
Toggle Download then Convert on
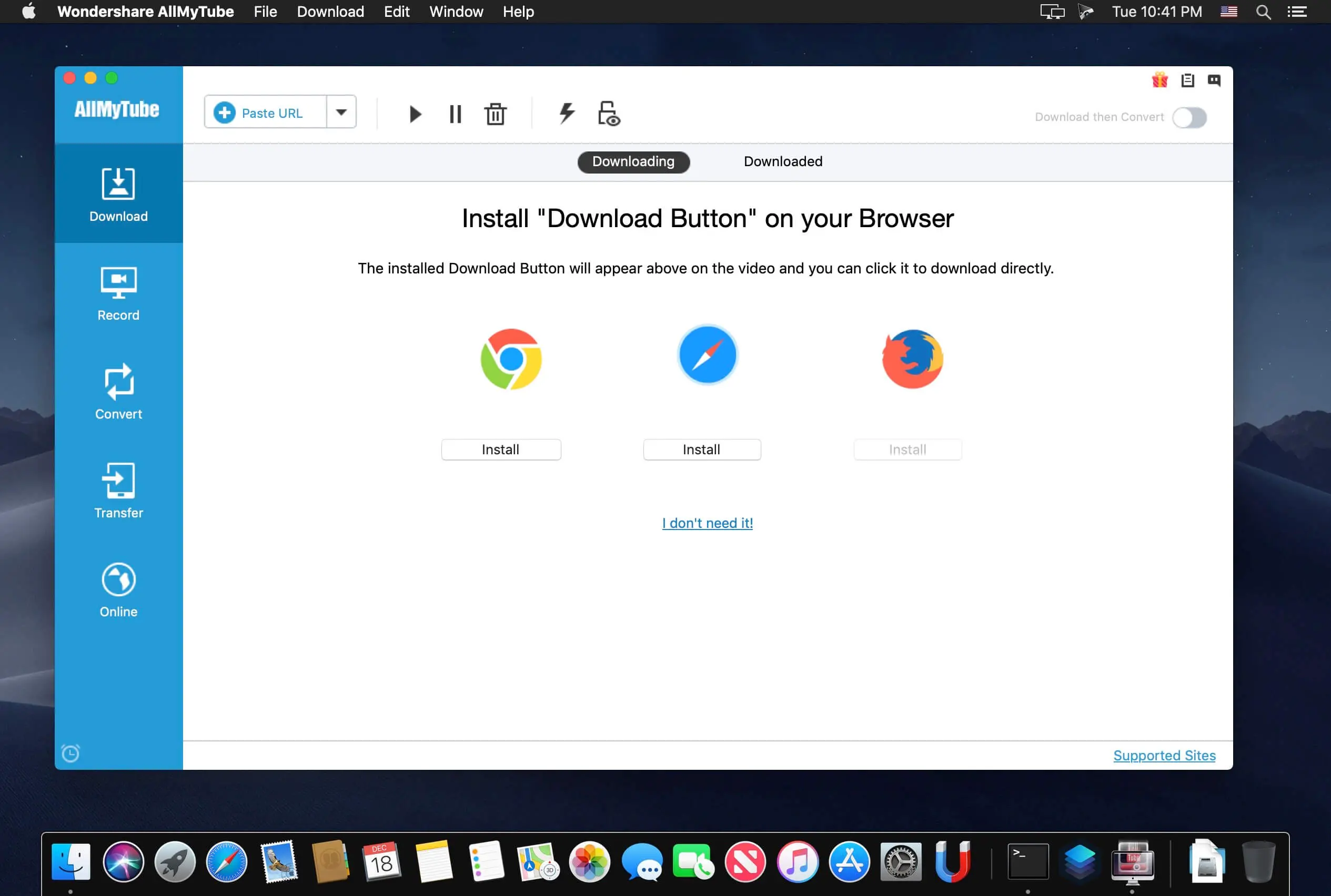coord(1190,117)
